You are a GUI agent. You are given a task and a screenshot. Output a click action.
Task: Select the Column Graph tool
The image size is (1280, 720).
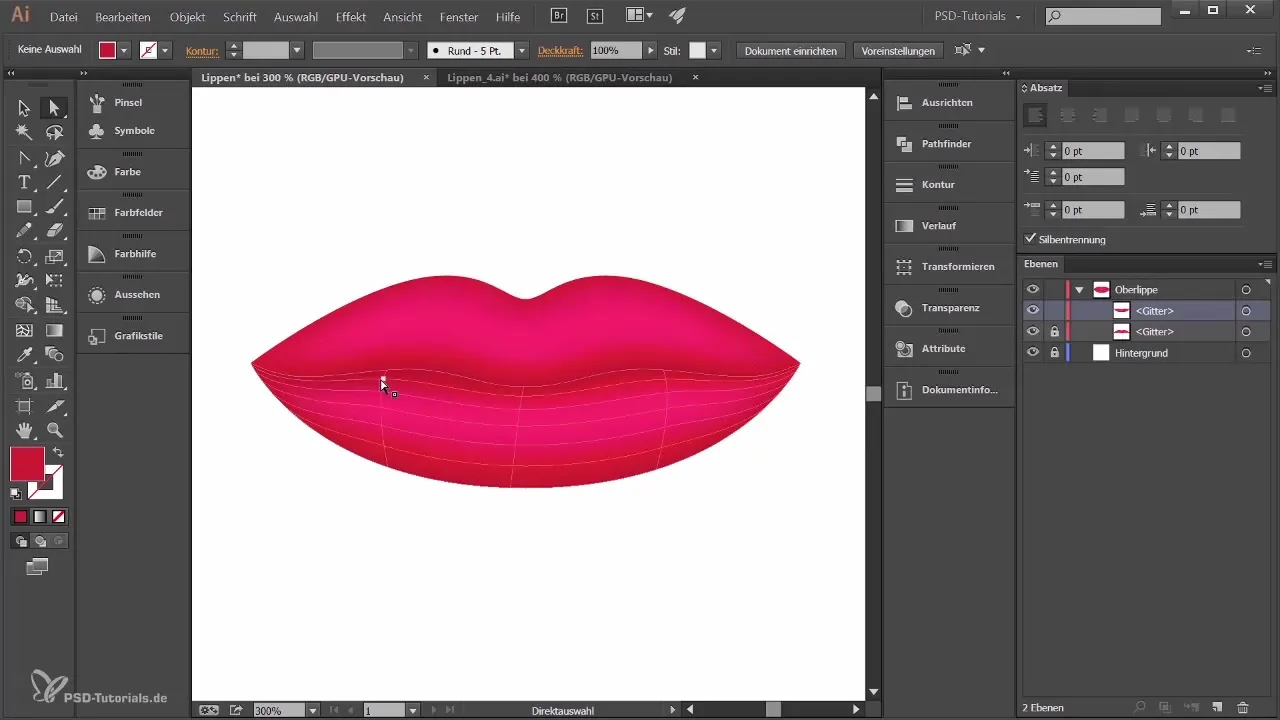[54, 381]
